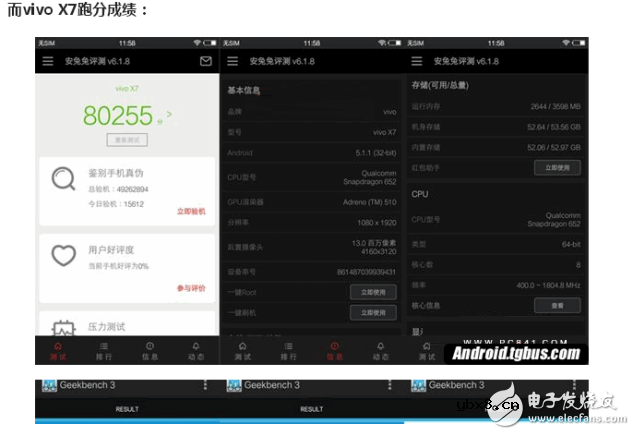Image resolution: width=635 pixels, height=435 pixels.
Task: Switch to 测试 tab on 存储 screen
Action: click(427, 351)
